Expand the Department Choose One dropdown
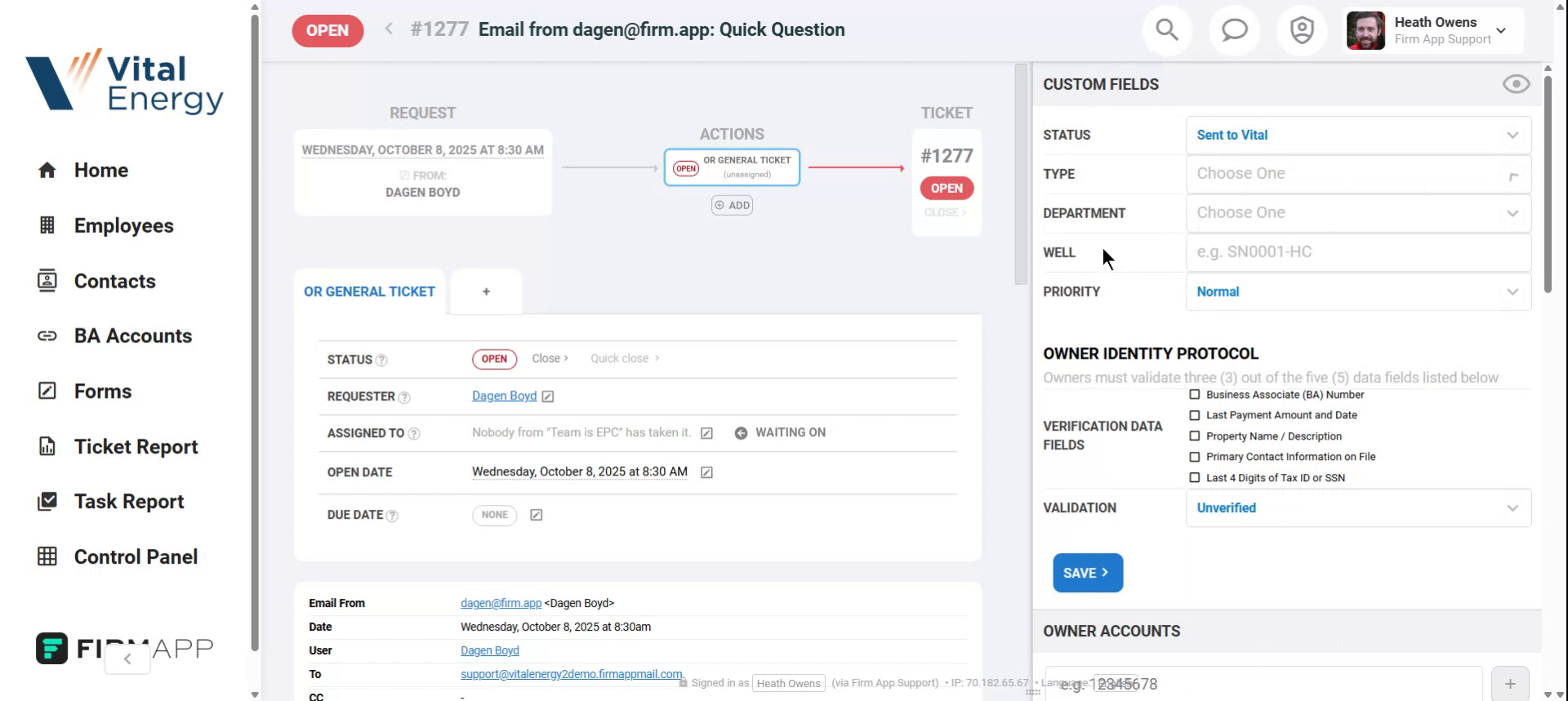Screen dimensions: 1568x701 tap(1357, 213)
